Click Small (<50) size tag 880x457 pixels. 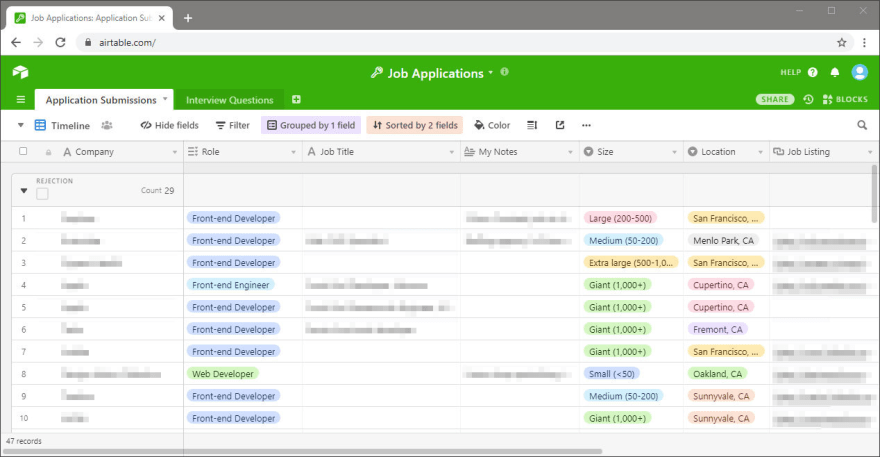coord(612,374)
